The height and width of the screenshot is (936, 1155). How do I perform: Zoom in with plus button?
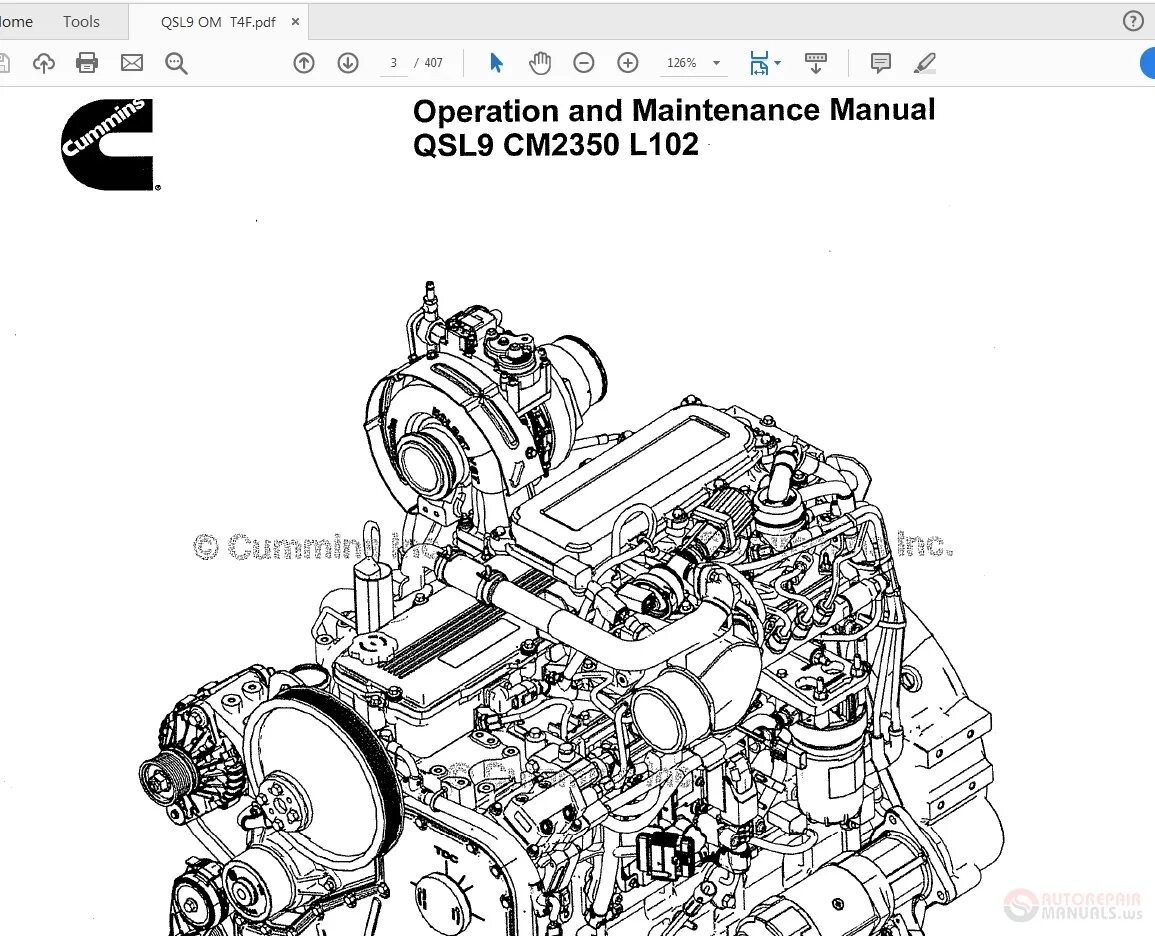[x=628, y=63]
